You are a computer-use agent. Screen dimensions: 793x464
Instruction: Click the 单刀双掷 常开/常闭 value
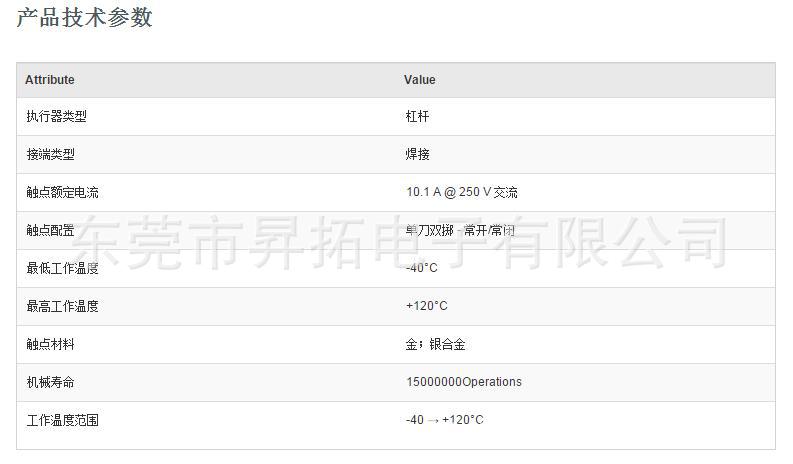click(460, 230)
